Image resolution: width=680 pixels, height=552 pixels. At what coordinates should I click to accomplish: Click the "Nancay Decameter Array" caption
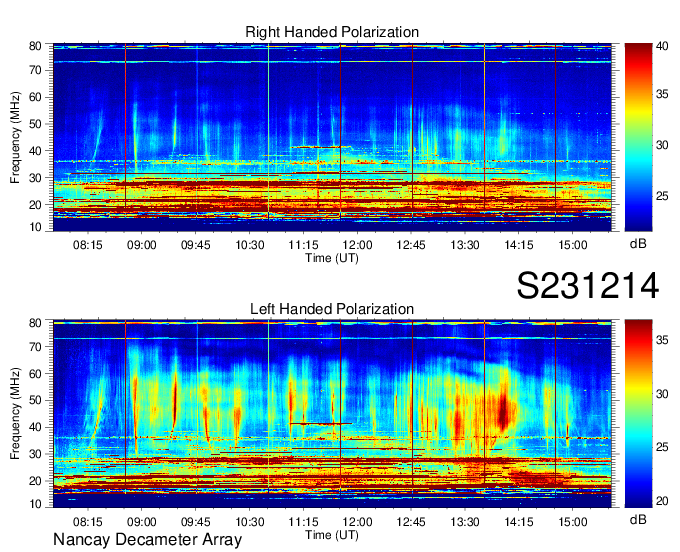(x=147, y=540)
